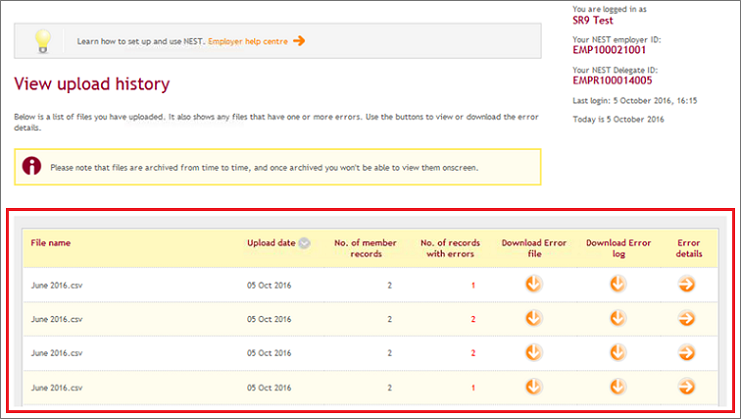Image resolution: width=741 pixels, height=419 pixels.
Task: Click the Download Error file column header
Action: (x=534, y=248)
